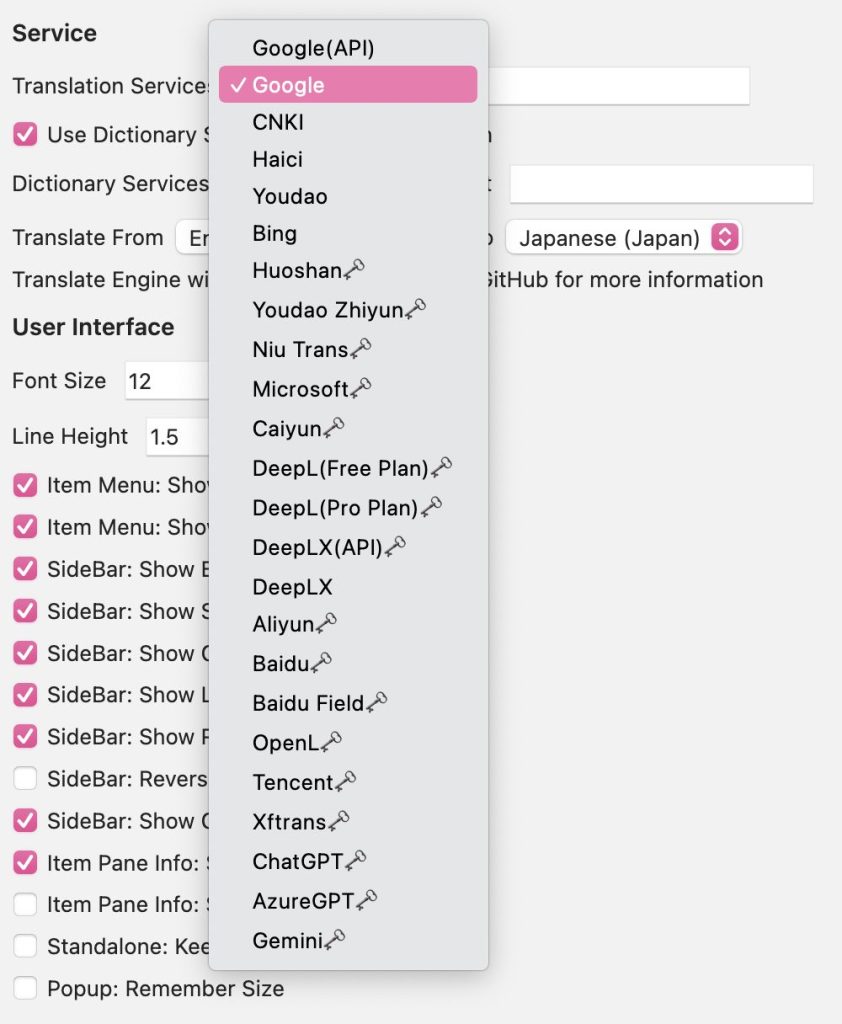This screenshot has height=1024, width=842.
Task: Enable the SideBar: Reverse checkbox
Action: click(25, 778)
